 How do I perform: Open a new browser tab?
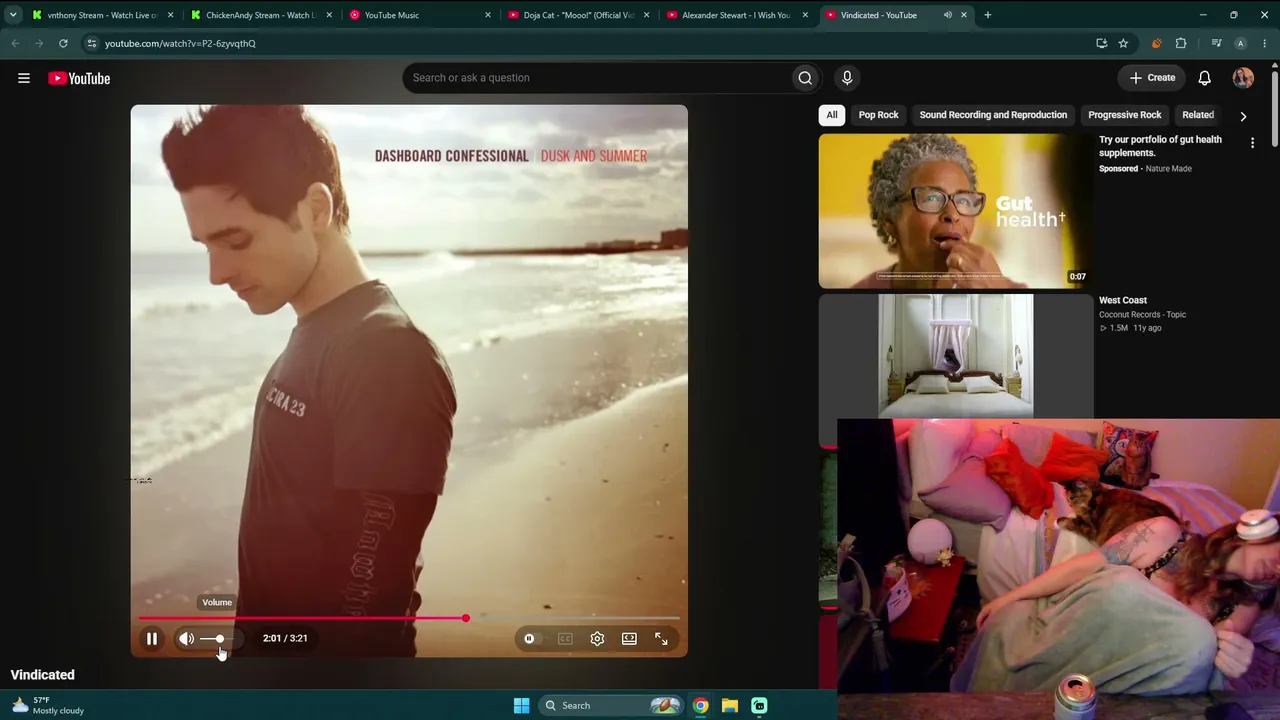click(x=987, y=15)
